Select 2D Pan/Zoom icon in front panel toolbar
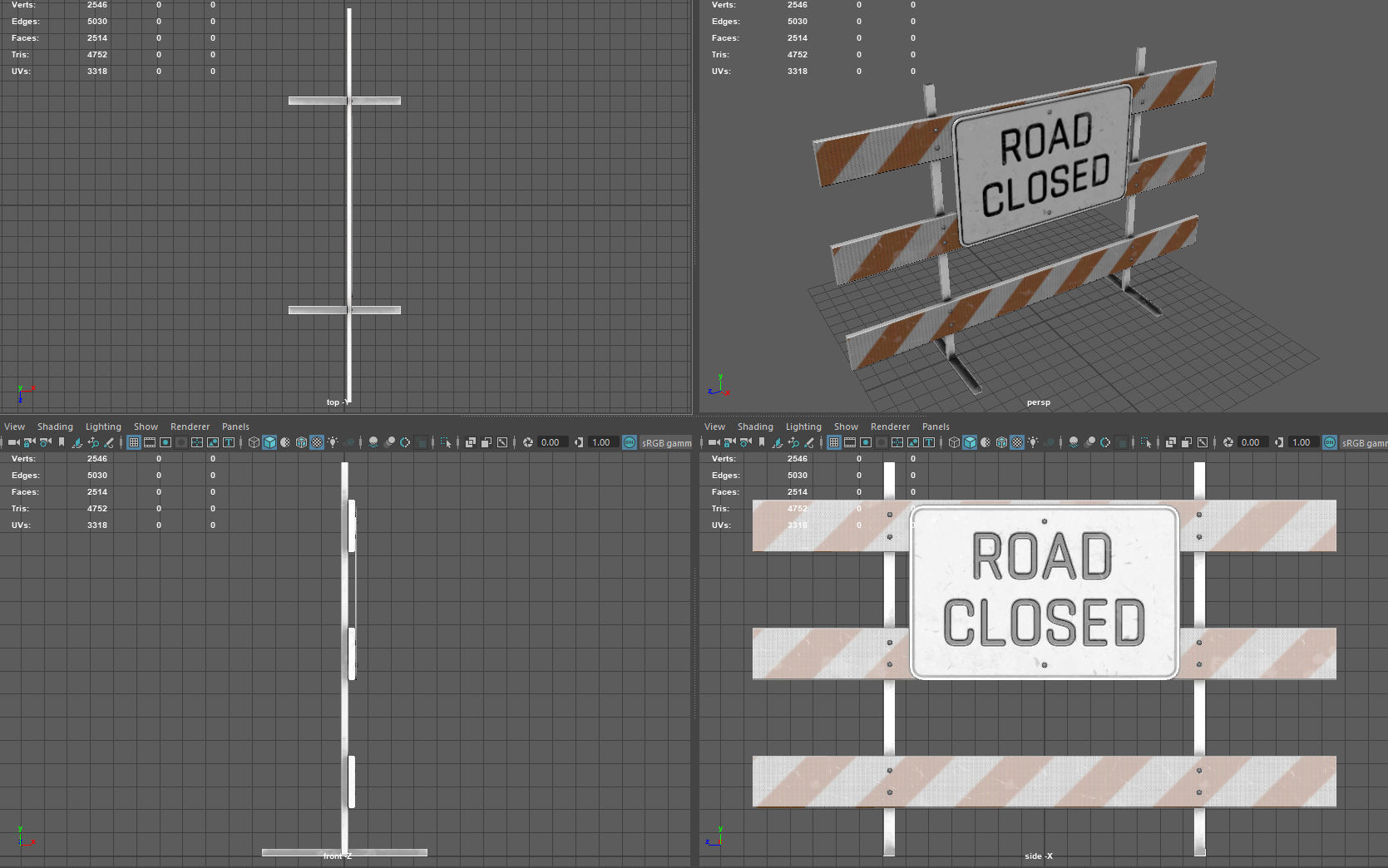The height and width of the screenshot is (868, 1388). 93,442
